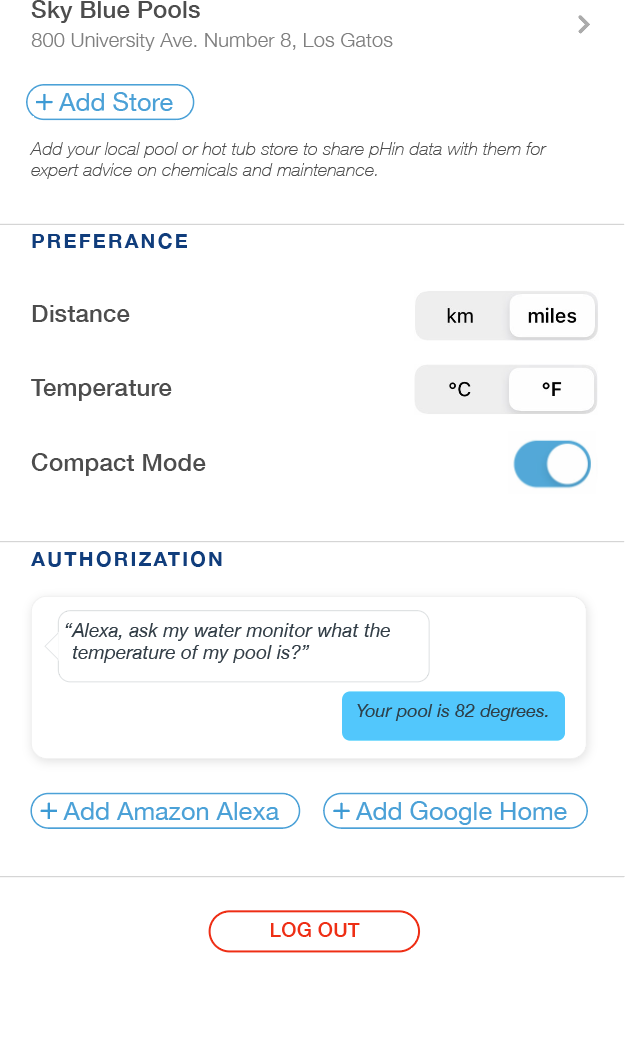Click the AUTHORIZATION section header
Viewport: 625px width, 1039px height.
[127, 560]
